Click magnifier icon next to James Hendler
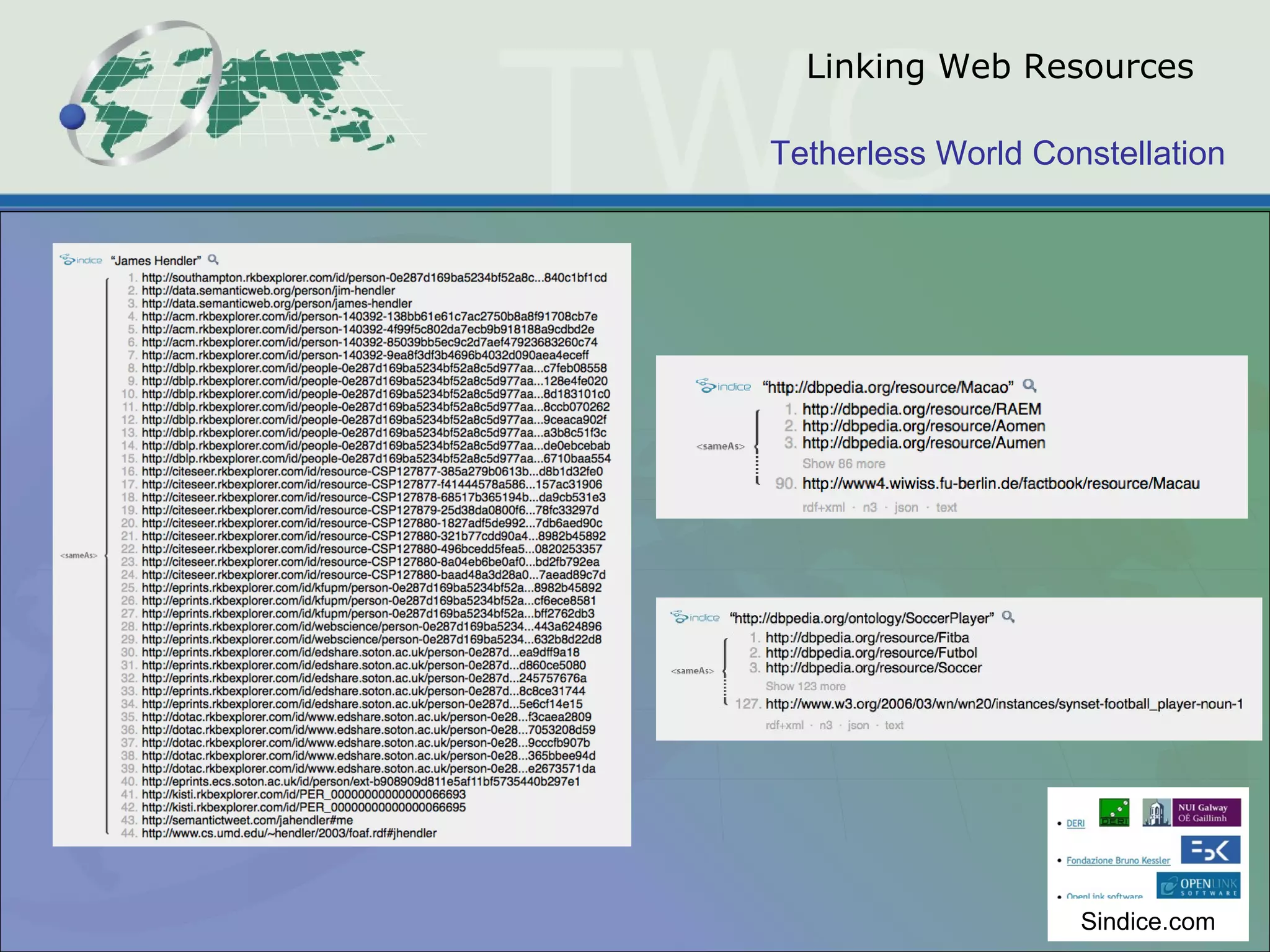Screen dimensions: 1270x952 (x=213, y=259)
